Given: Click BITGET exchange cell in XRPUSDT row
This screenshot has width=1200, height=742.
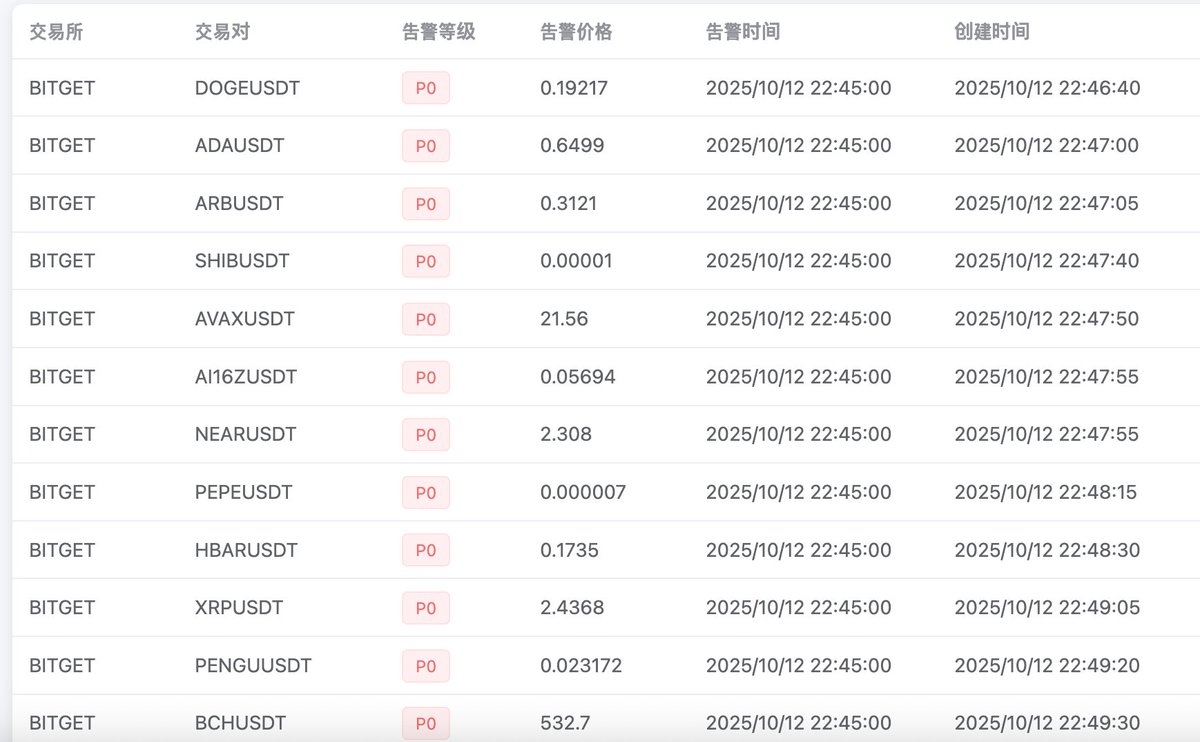Looking at the screenshot, I should 62,608.
